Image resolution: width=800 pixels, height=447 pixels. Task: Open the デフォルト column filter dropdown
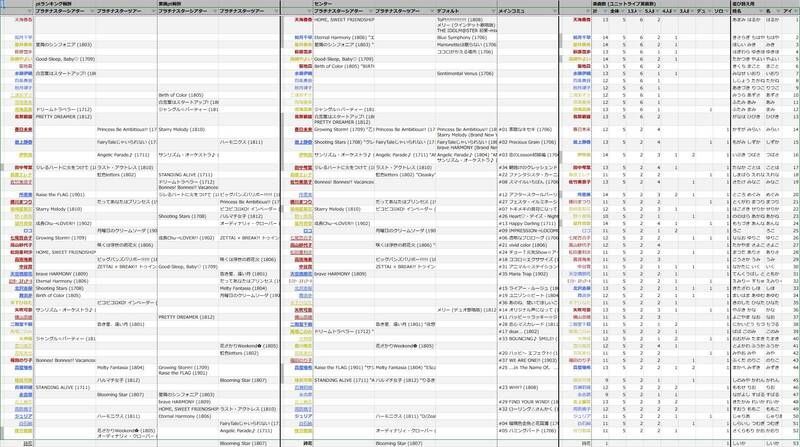click(493, 11)
